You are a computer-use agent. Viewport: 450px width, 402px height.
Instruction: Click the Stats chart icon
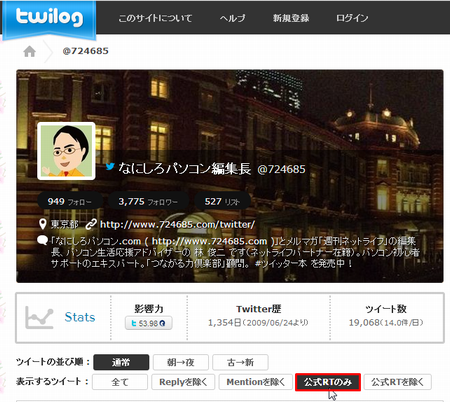[x=39, y=317]
